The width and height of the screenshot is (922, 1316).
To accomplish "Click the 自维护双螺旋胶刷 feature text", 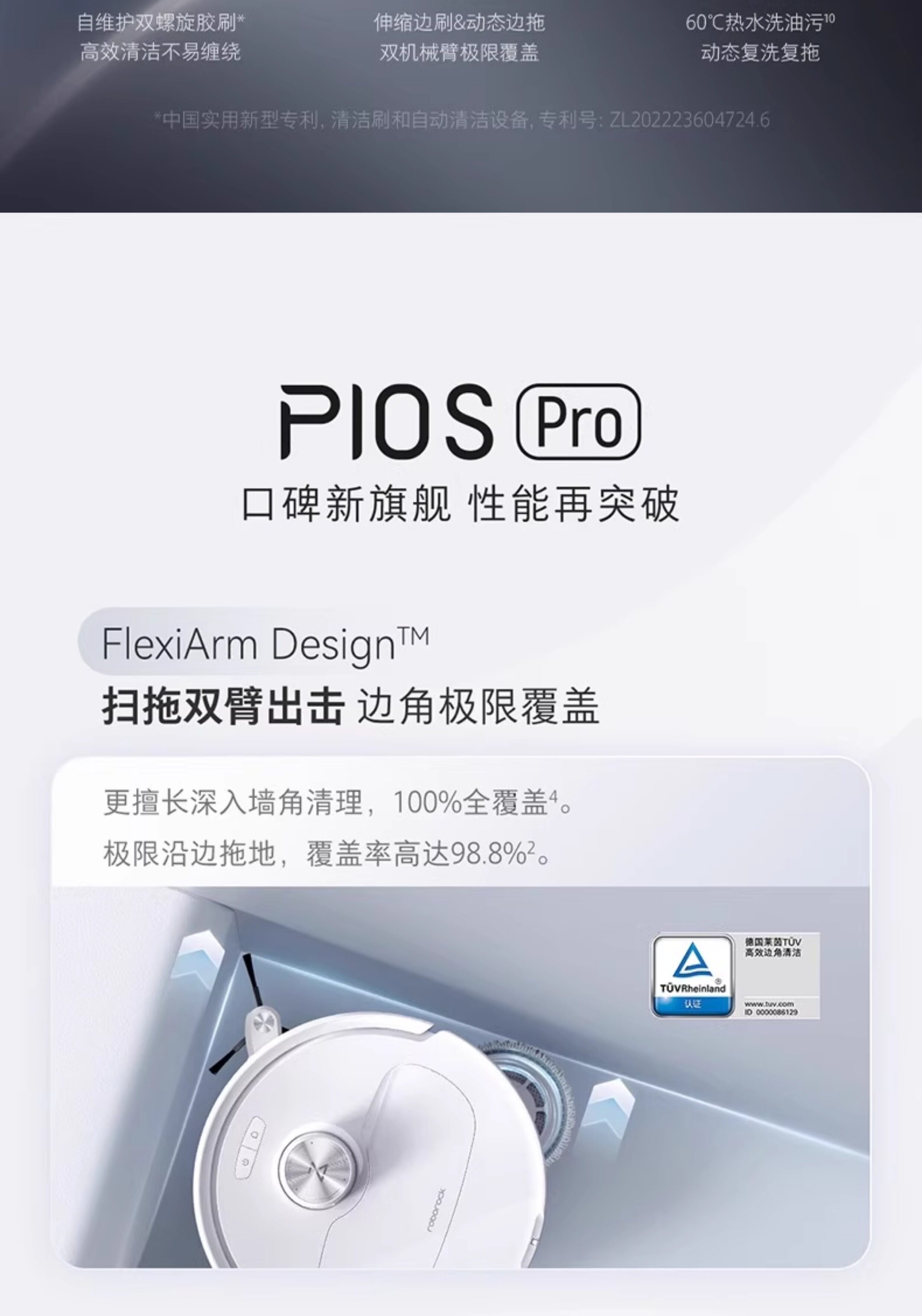I will click(161, 23).
